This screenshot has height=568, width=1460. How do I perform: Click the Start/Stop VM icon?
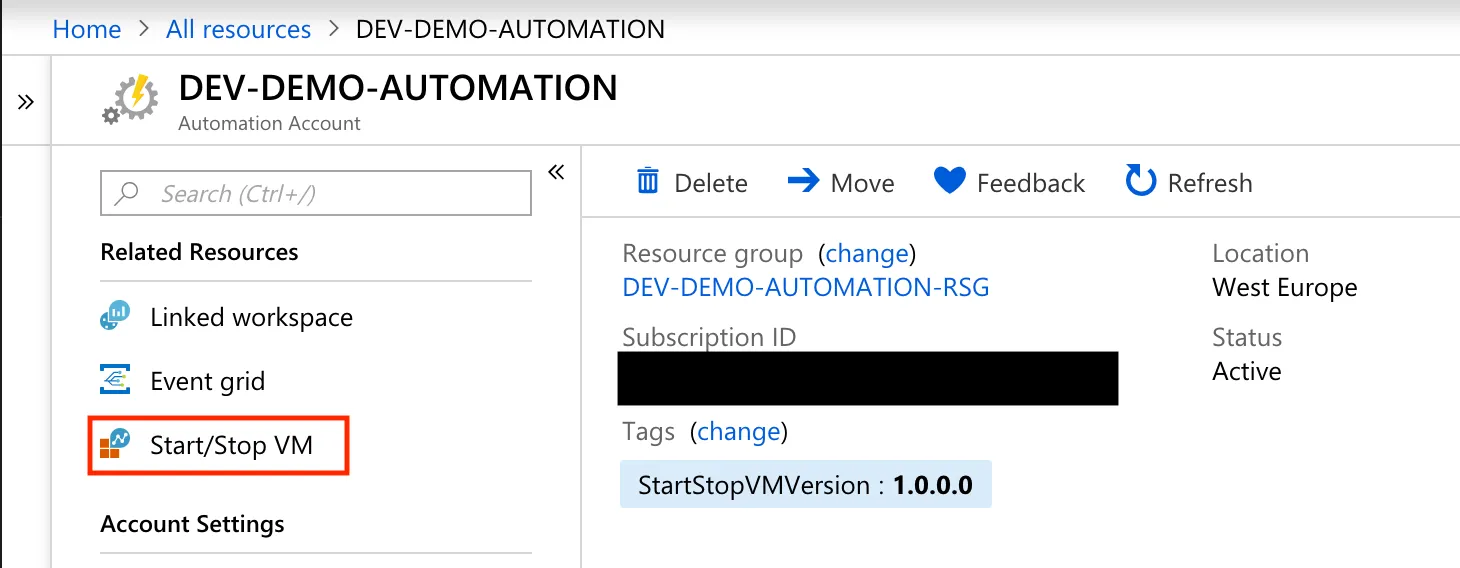(116, 445)
